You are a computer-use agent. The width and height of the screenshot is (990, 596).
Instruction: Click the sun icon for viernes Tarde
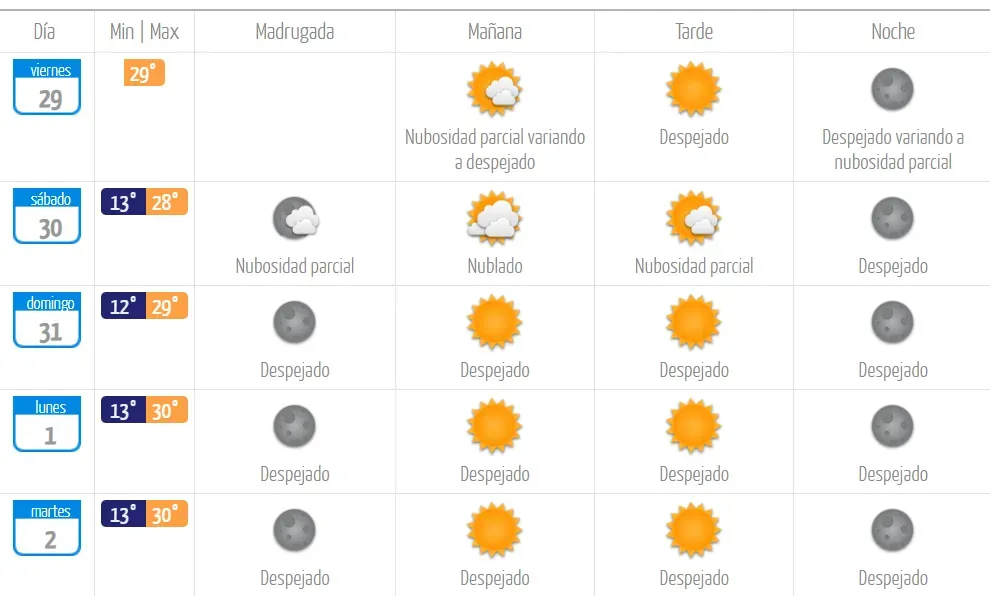pos(693,90)
